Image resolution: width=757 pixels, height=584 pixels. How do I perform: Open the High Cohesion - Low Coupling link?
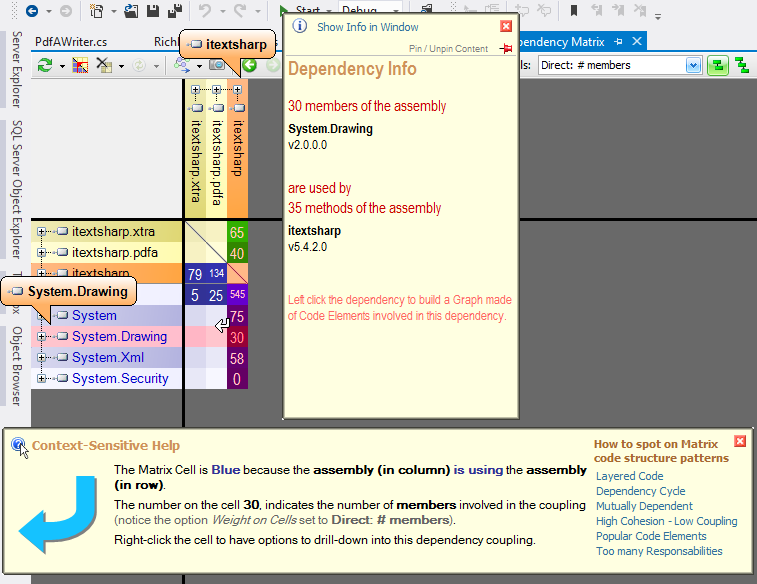[x=666, y=521]
